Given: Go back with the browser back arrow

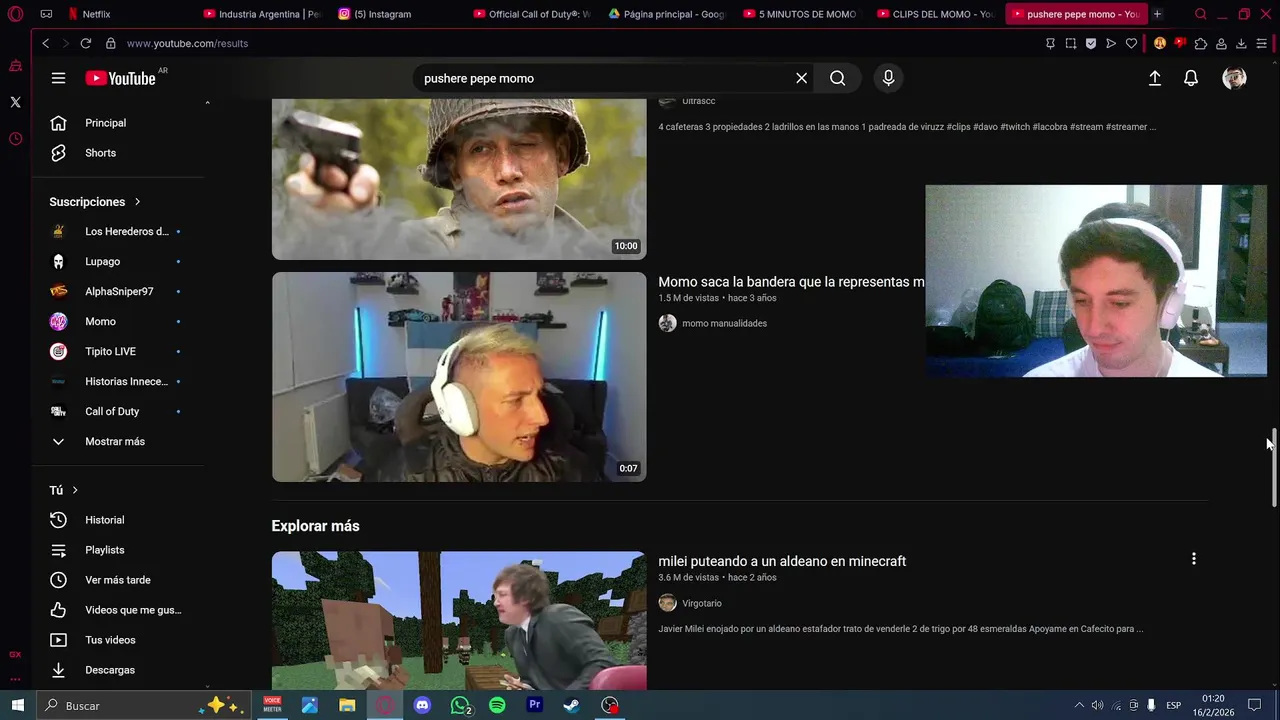Looking at the screenshot, I should [45, 43].
